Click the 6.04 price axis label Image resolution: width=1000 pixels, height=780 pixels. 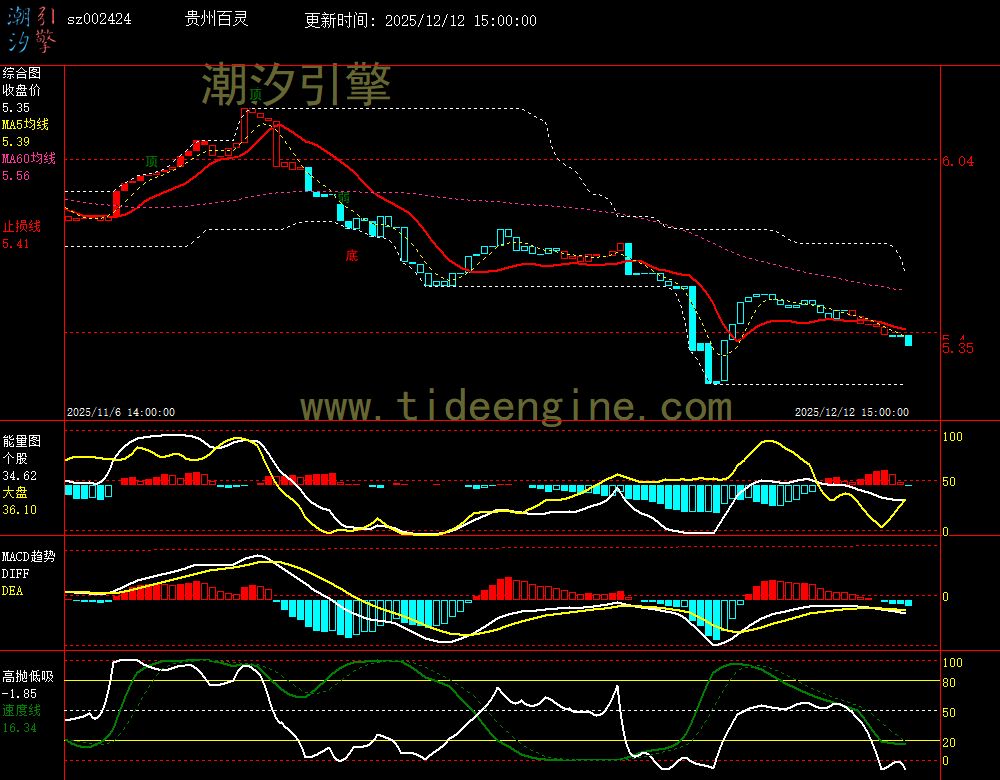pyautogui.click(x=958, y=161)
